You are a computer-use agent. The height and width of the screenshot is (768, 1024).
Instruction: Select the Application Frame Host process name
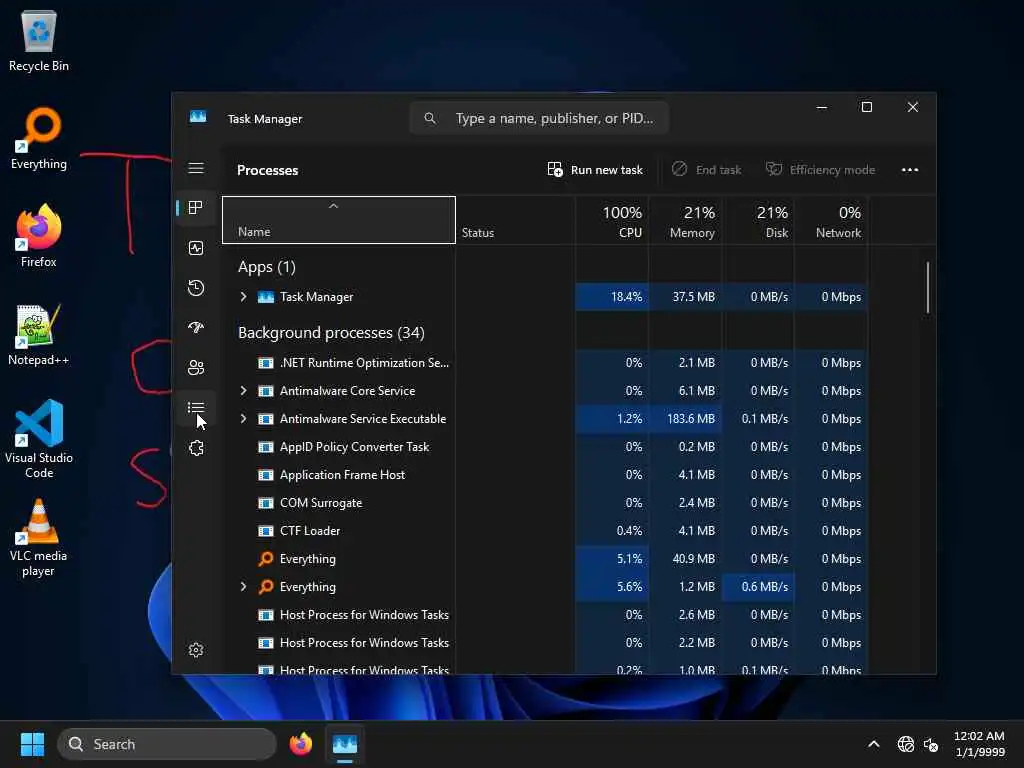click(x=342, y=475)
